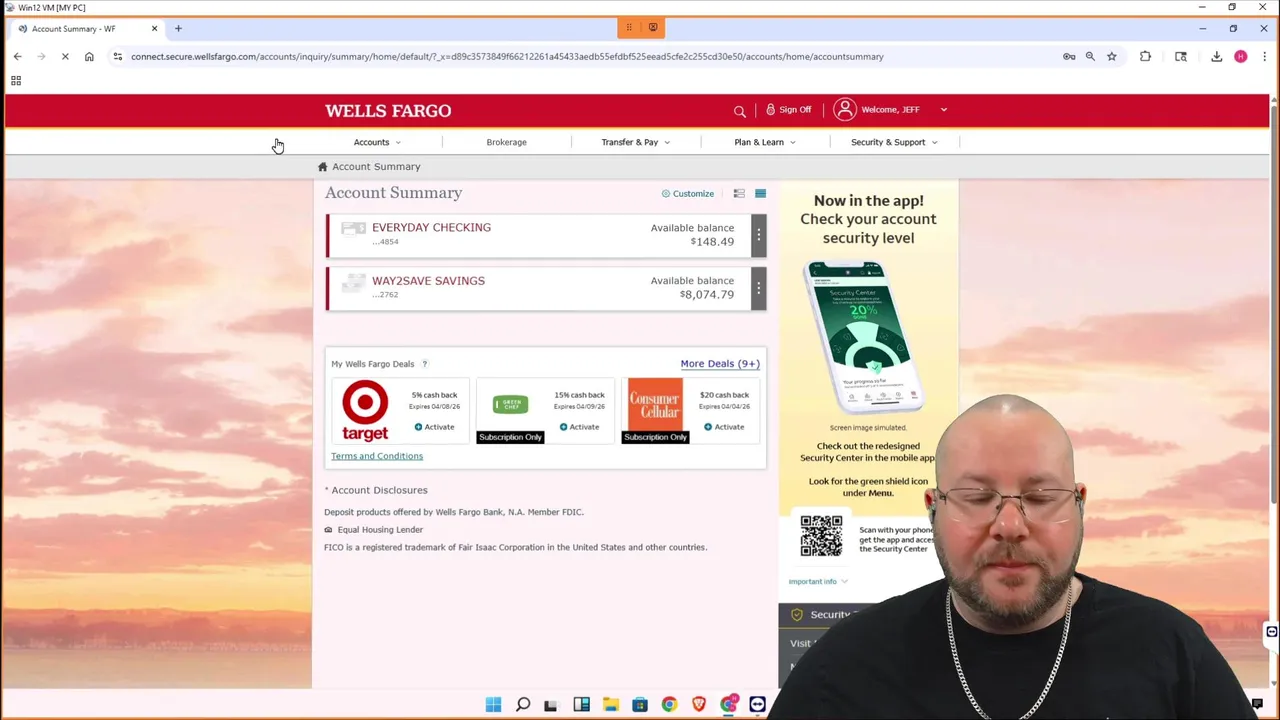Image resolution: width=1280 pixels, height=720 pixels.
Task: Open the password manager key icon
Action: click(1069, 57)
